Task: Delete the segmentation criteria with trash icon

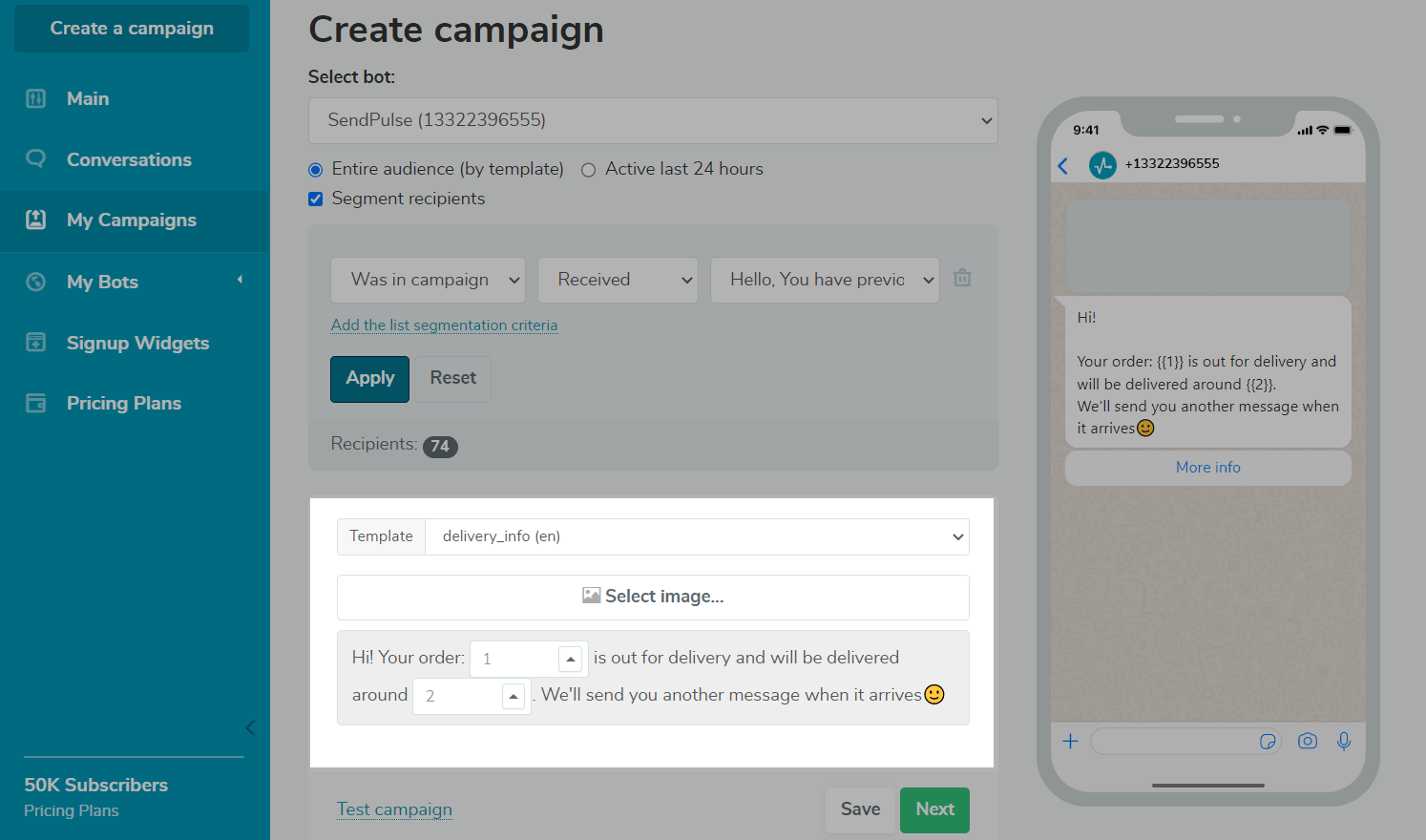Action: click(962, 278)
